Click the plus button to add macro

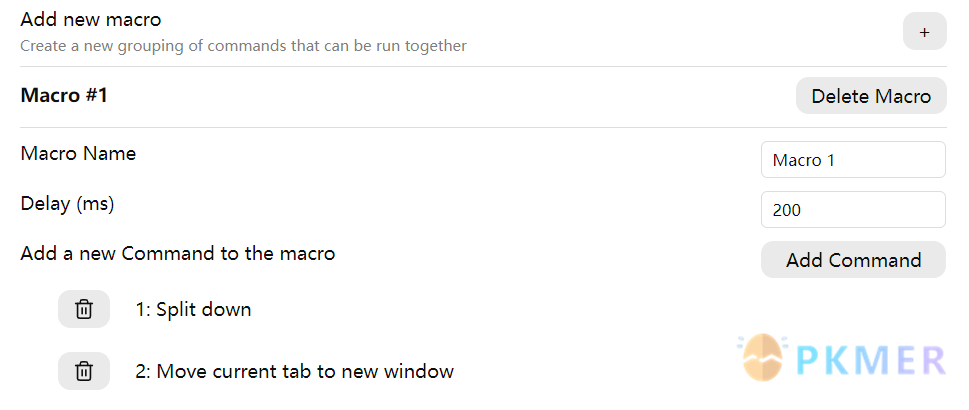click(x=925, y=32)
